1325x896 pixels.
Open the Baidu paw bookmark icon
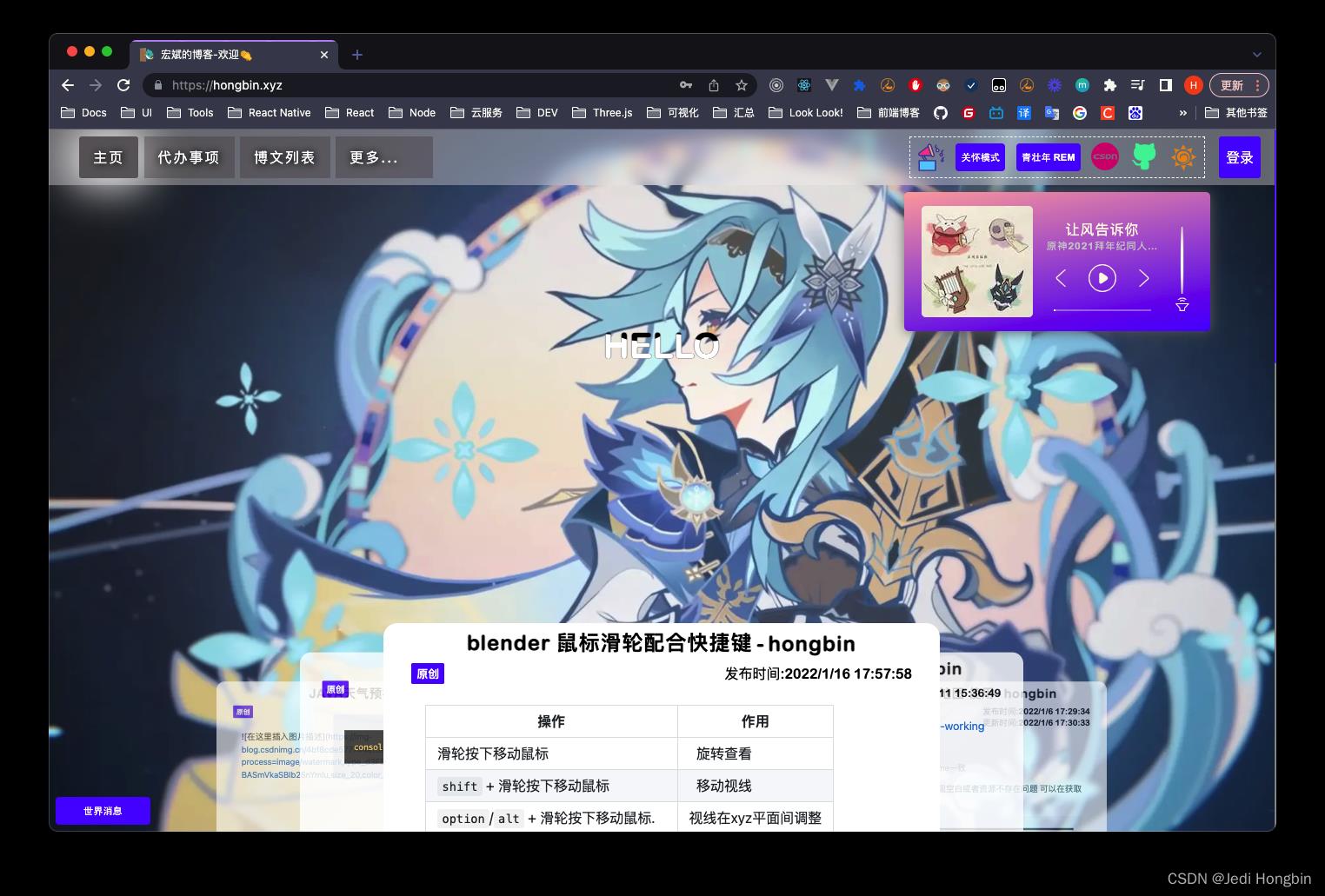pyautogui.click(x=1135, y=113)
